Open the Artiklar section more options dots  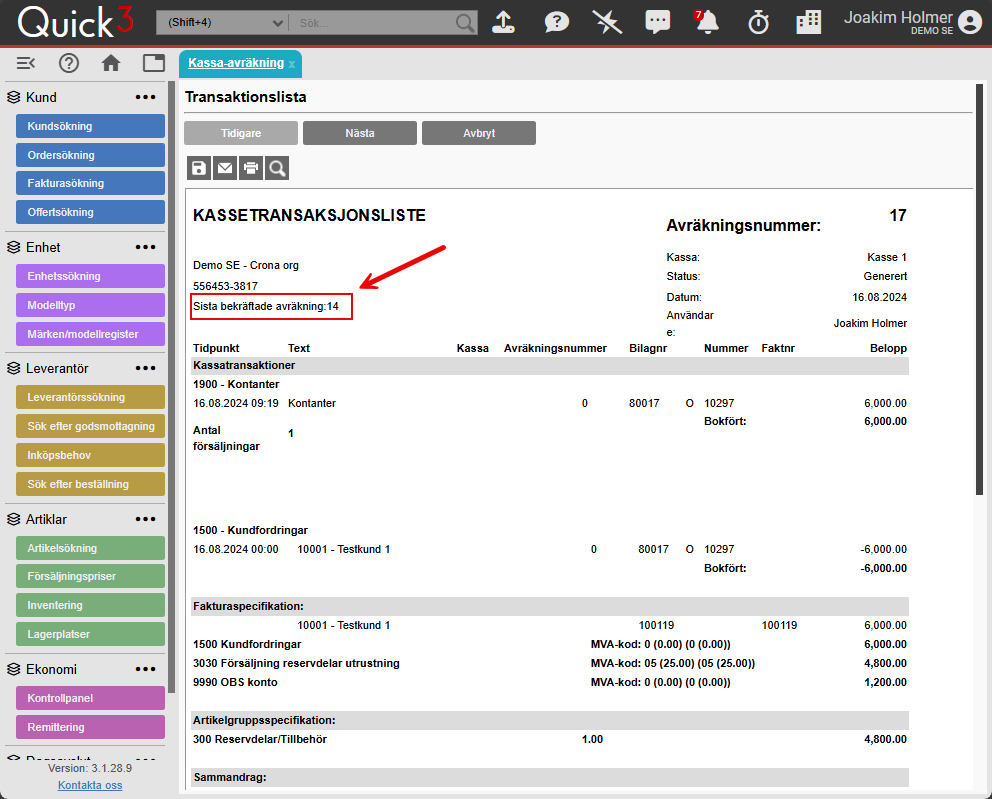(146, 519)
